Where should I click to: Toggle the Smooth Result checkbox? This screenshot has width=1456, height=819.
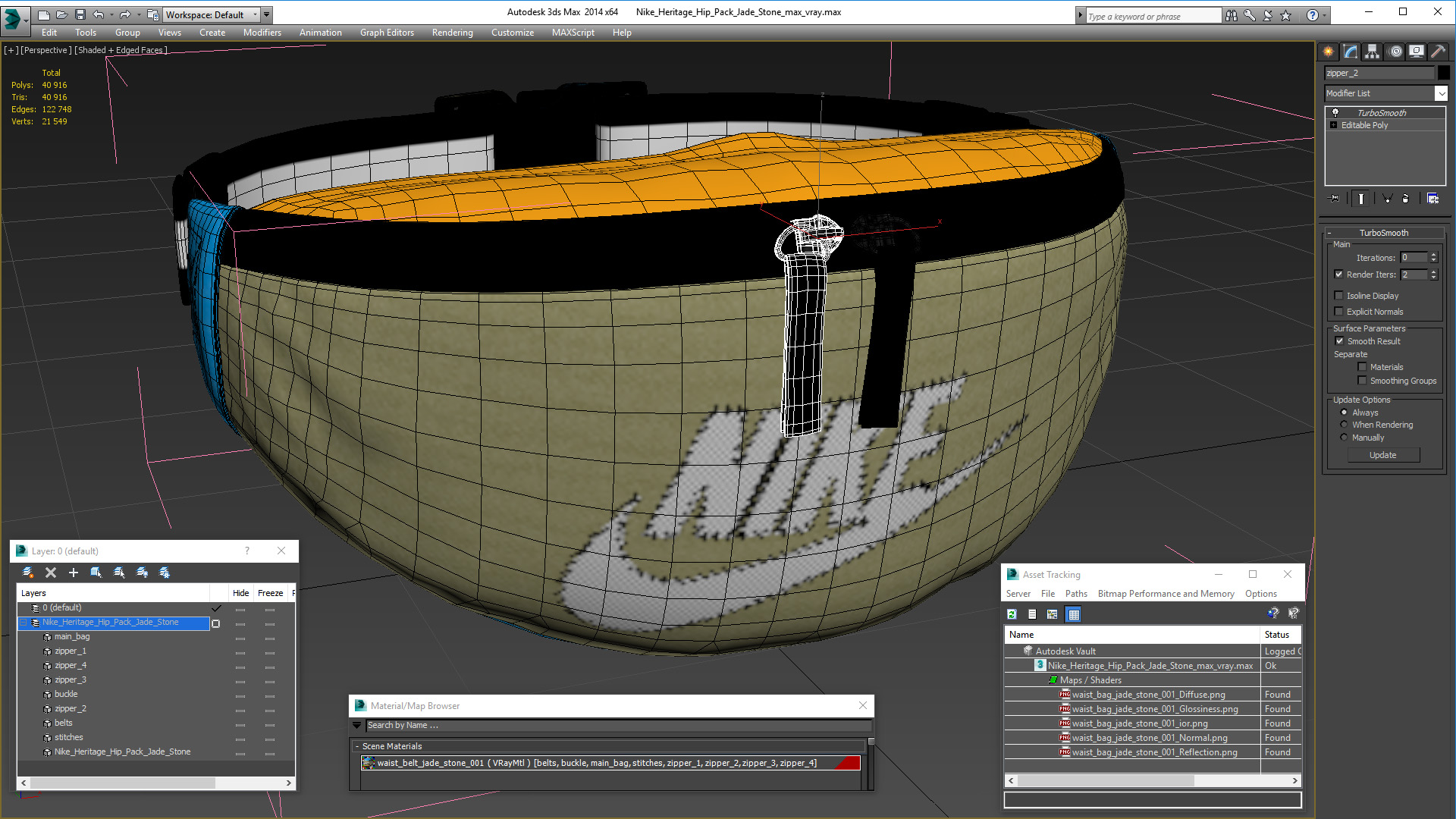[1339, 341]
